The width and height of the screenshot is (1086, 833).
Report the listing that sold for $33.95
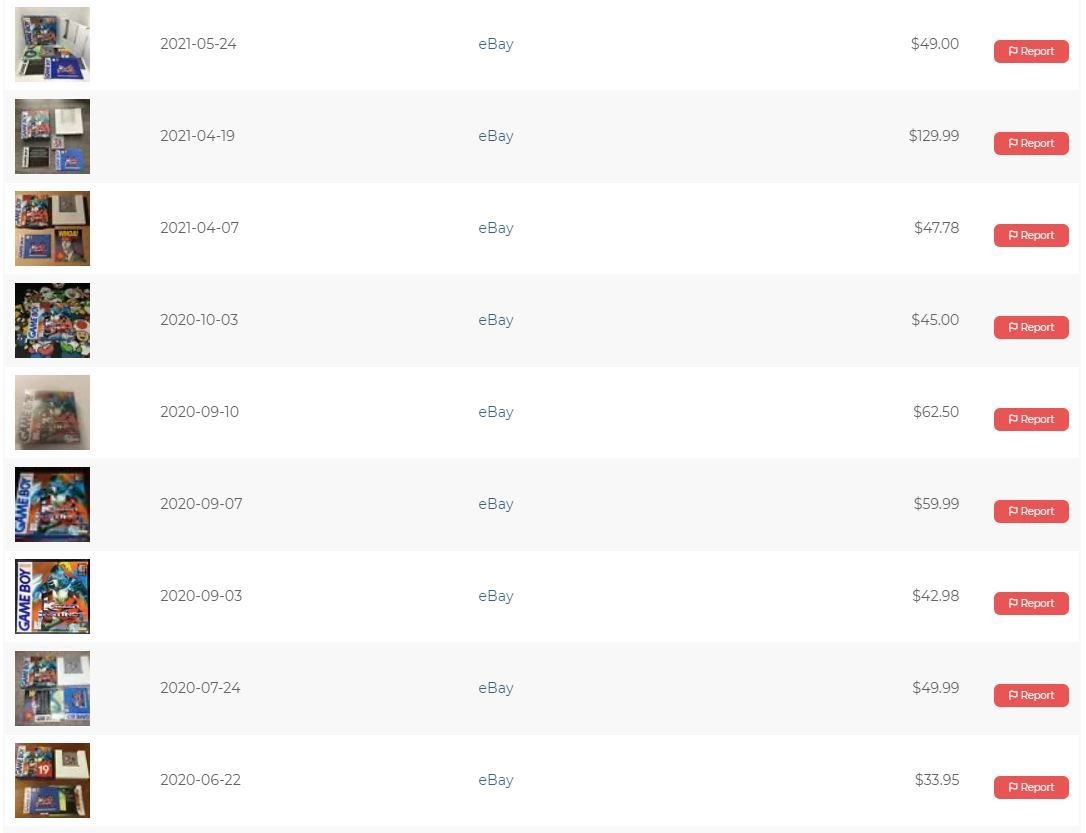point(1031,787)
